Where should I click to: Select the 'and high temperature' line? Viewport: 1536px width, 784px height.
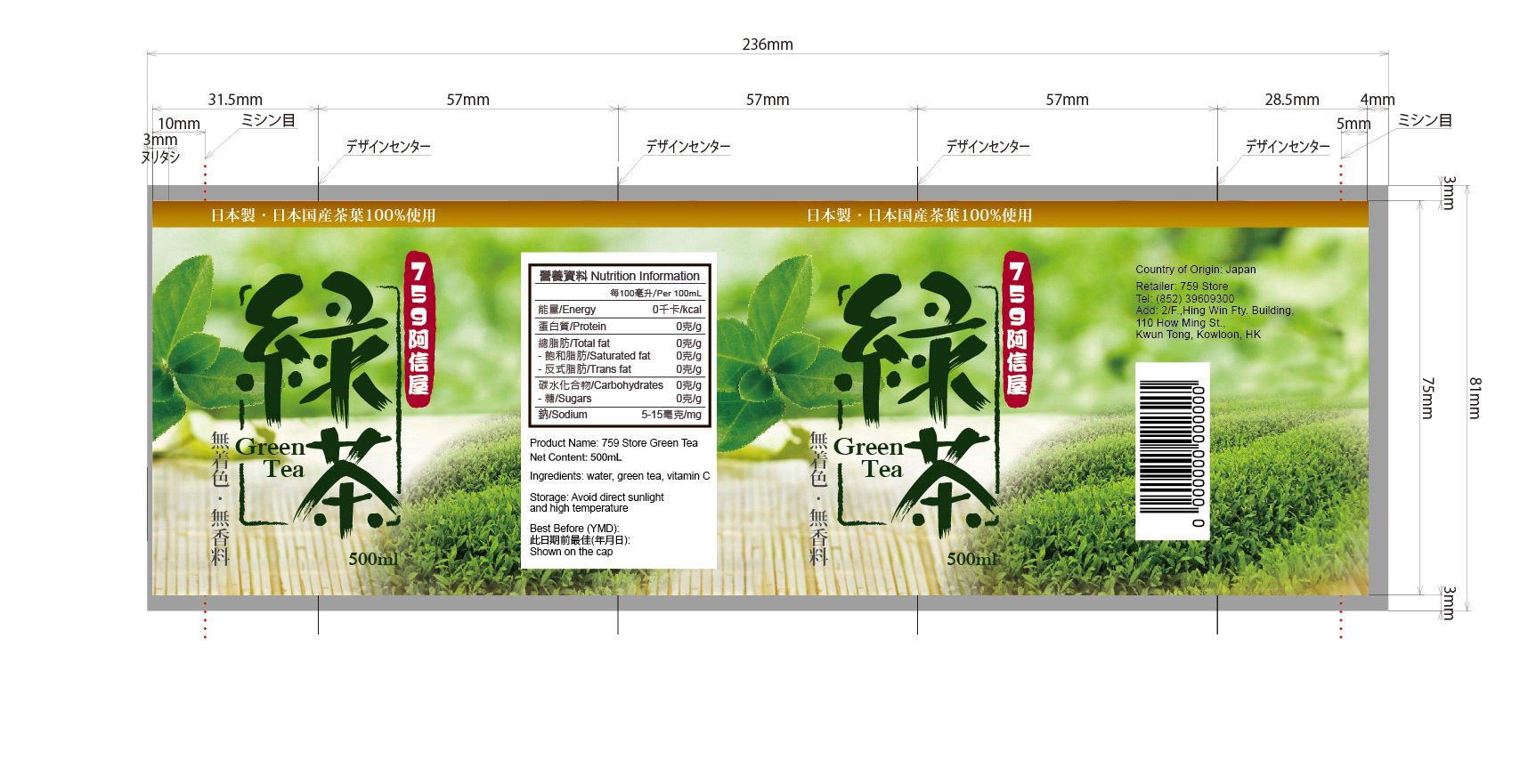click(579, 508)
